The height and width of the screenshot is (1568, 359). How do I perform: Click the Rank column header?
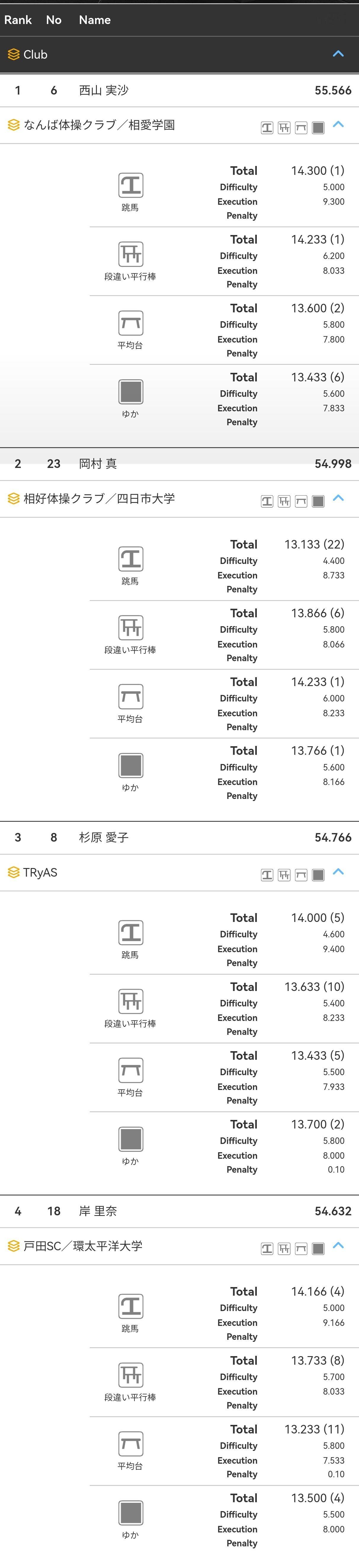tap(18, 20)
